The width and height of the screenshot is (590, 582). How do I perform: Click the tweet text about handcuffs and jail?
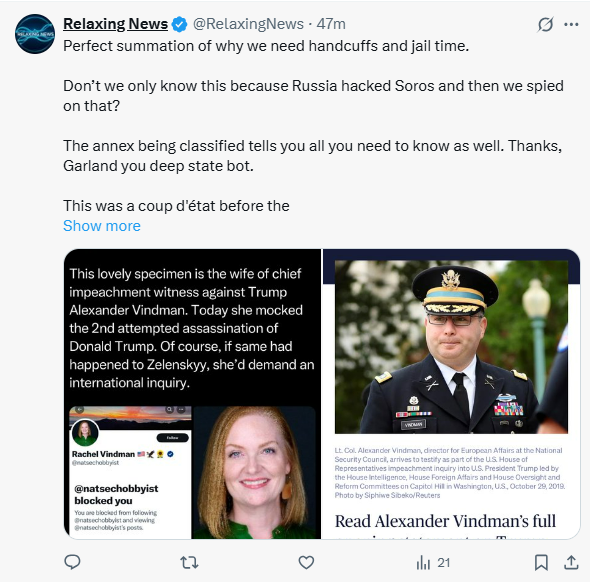(266, 46)
